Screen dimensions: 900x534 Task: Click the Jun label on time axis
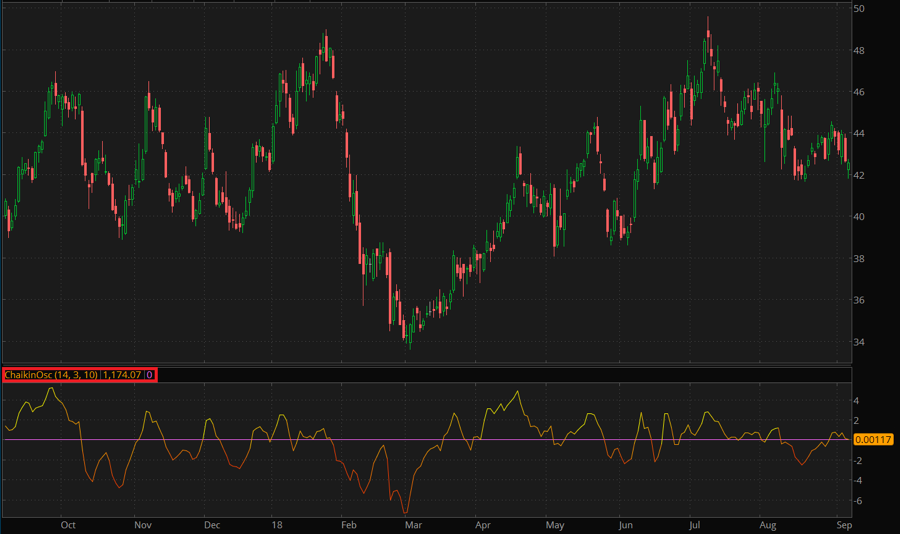[x=625, y=524]
